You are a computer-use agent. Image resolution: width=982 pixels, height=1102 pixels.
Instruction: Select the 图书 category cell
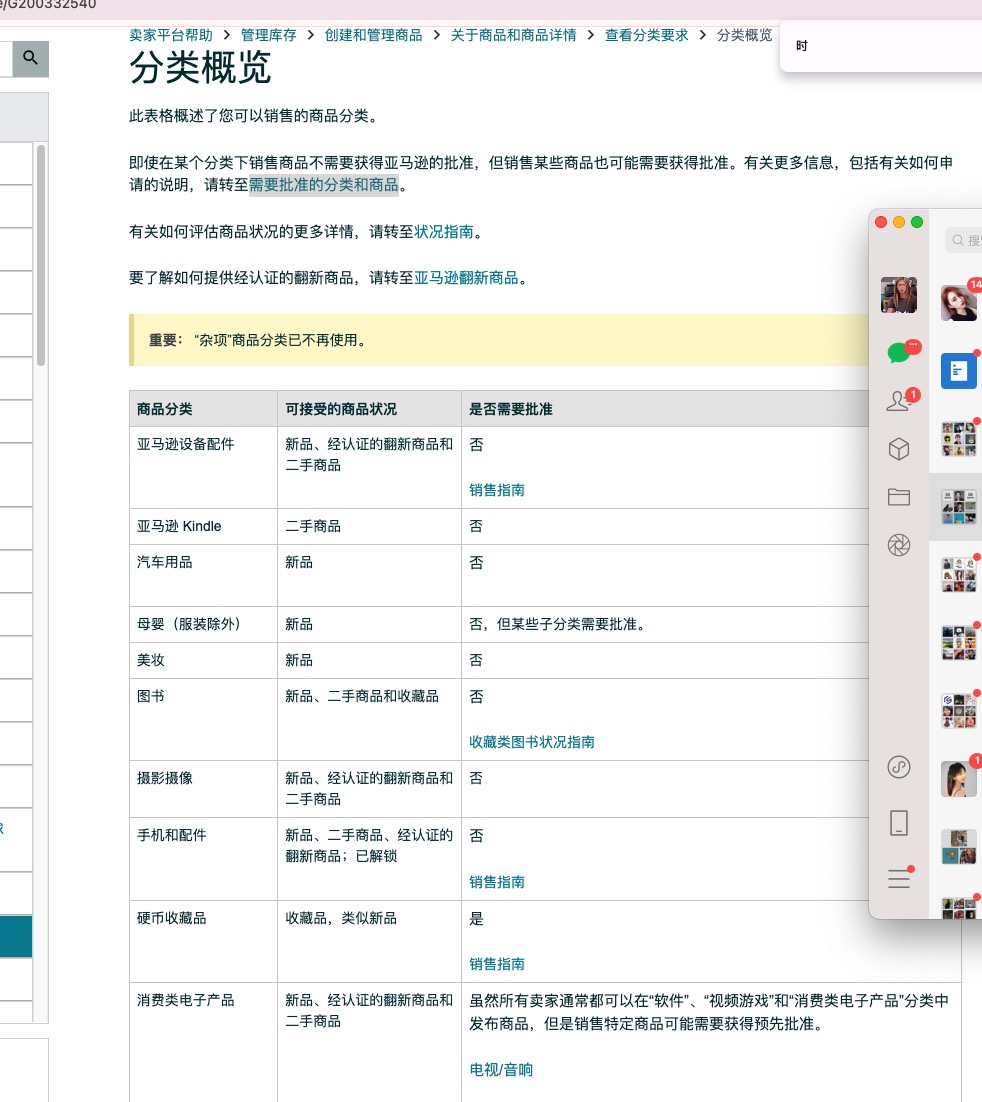click(203, 719)
